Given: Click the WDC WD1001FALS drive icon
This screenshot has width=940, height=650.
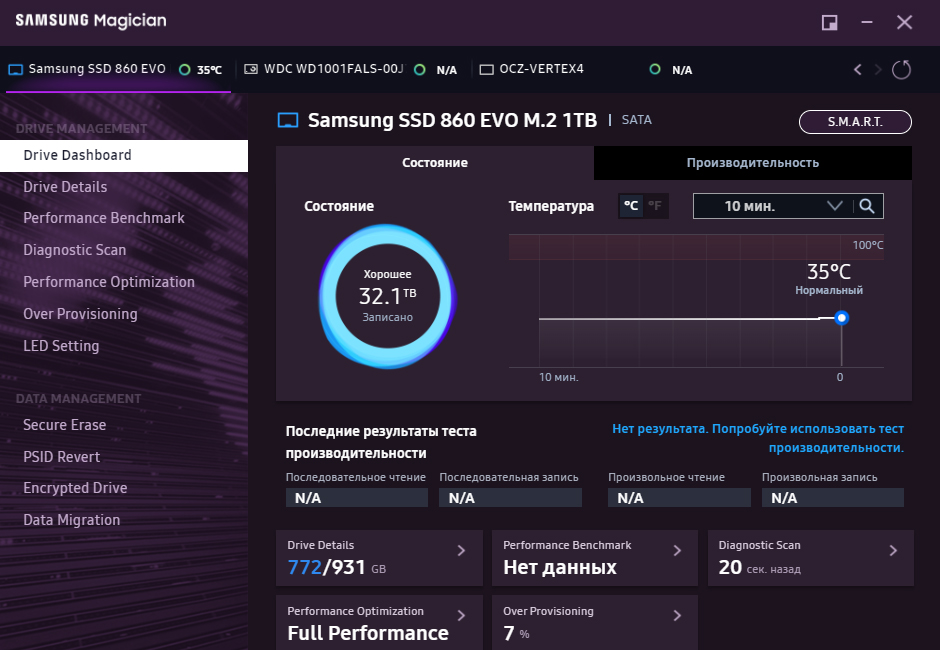Looking at the screenshot, I should [251, 69].
